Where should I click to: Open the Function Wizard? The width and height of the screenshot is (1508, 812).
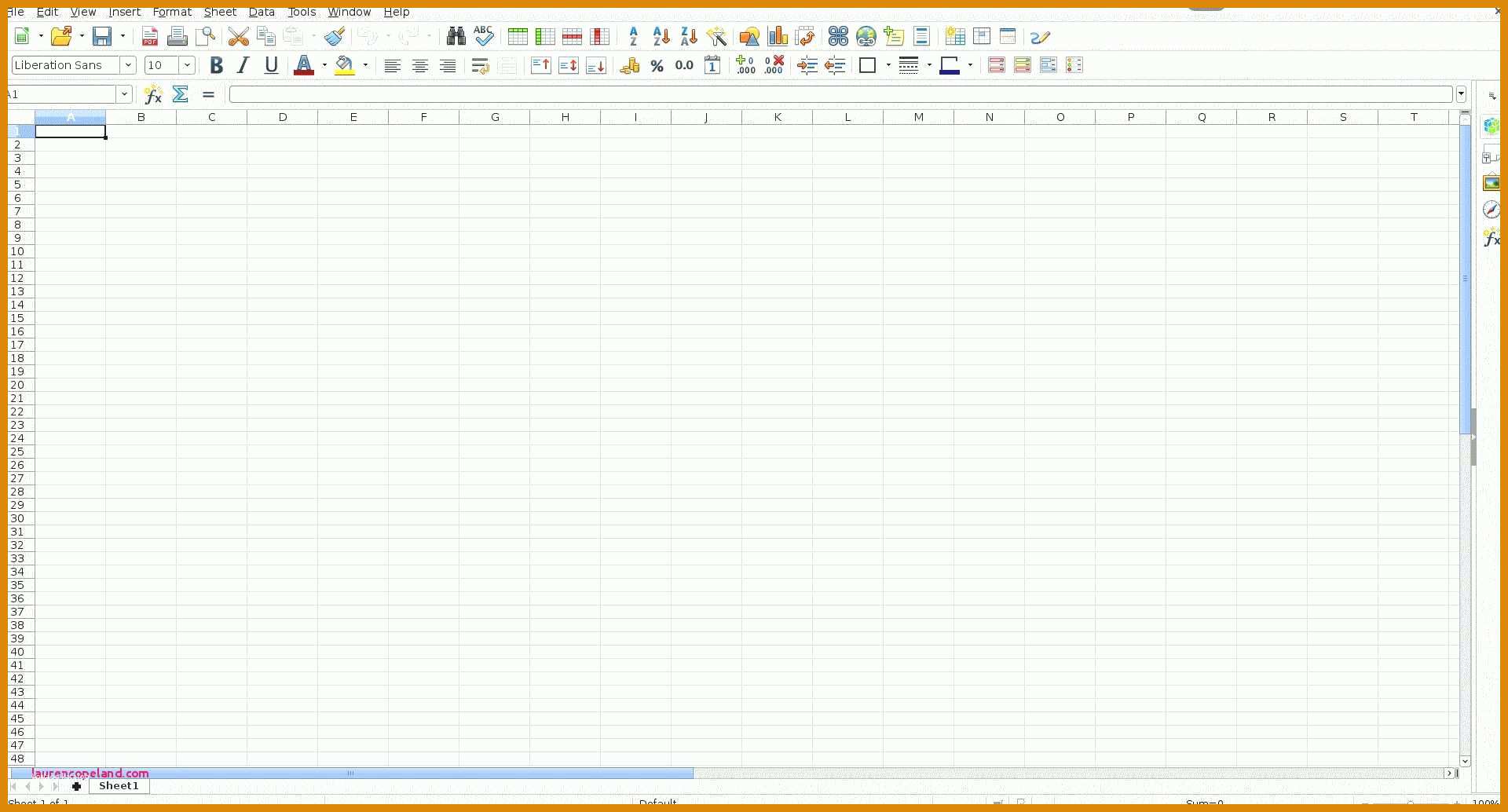click(x=153, y=94)
